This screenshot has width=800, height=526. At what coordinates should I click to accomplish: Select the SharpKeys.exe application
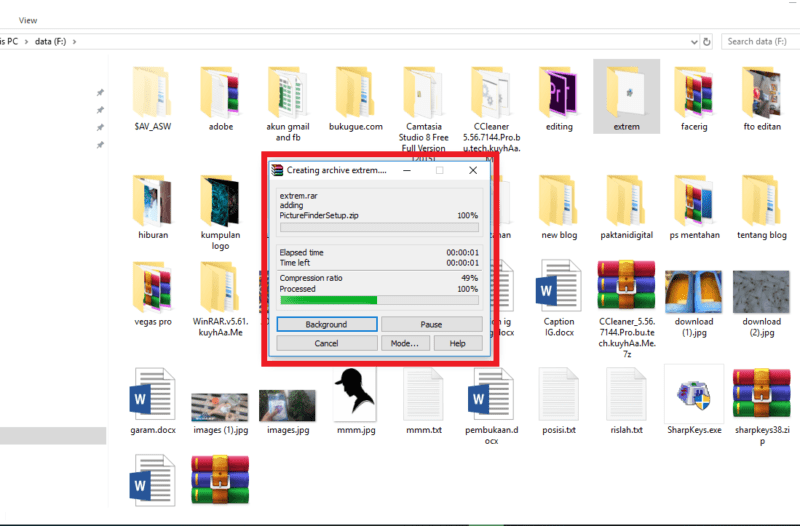click(694, 402)
